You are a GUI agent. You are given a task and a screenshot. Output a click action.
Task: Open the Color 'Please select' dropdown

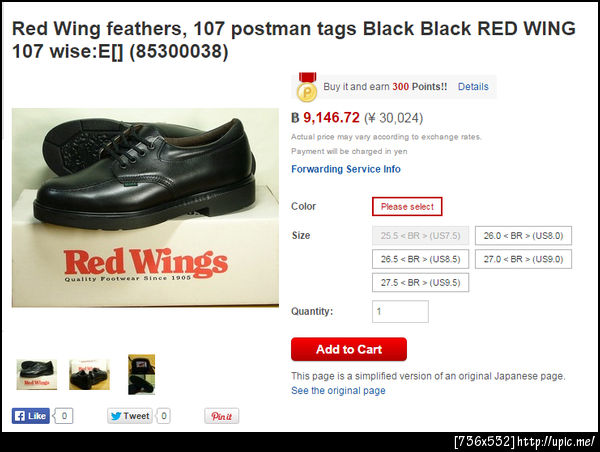[x=407, y=207]
